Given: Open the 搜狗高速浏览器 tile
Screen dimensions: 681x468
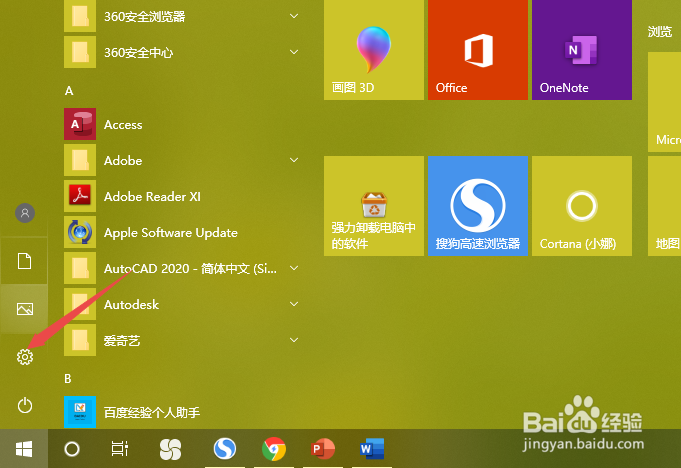Looking at the screenshot, I should click(478, 206).
